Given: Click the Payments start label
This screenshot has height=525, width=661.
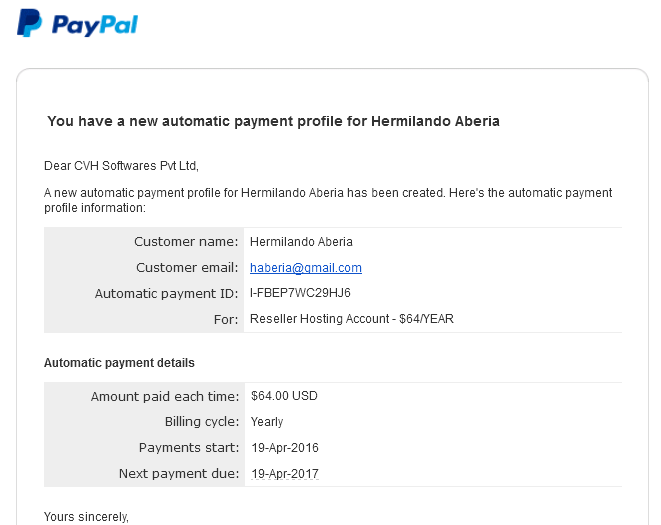Looking at the screenshot, I should [189, 447].
